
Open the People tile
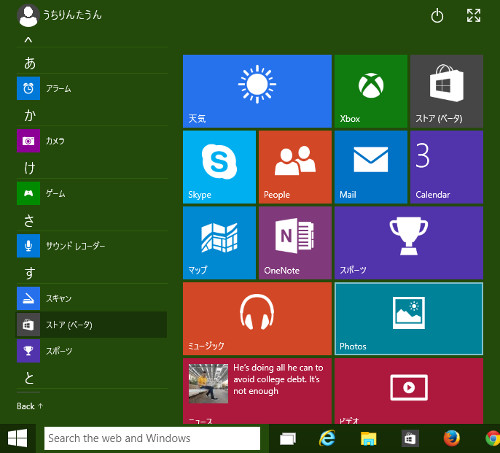pos(295,167)
